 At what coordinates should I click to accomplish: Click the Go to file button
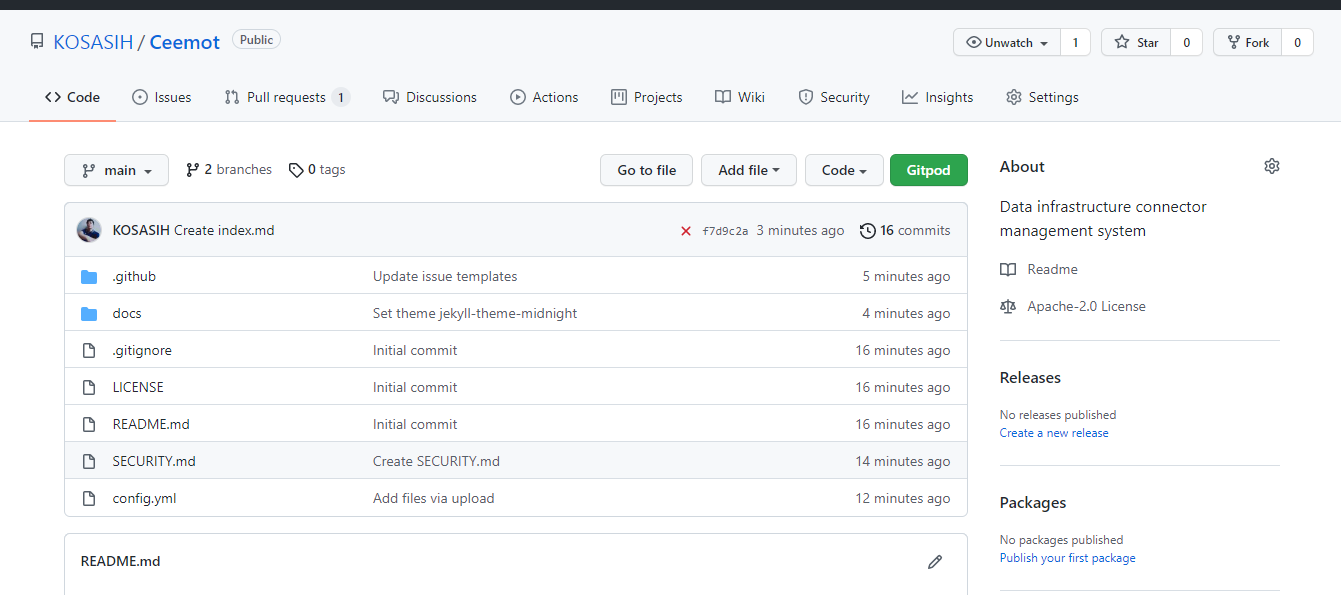647,170
